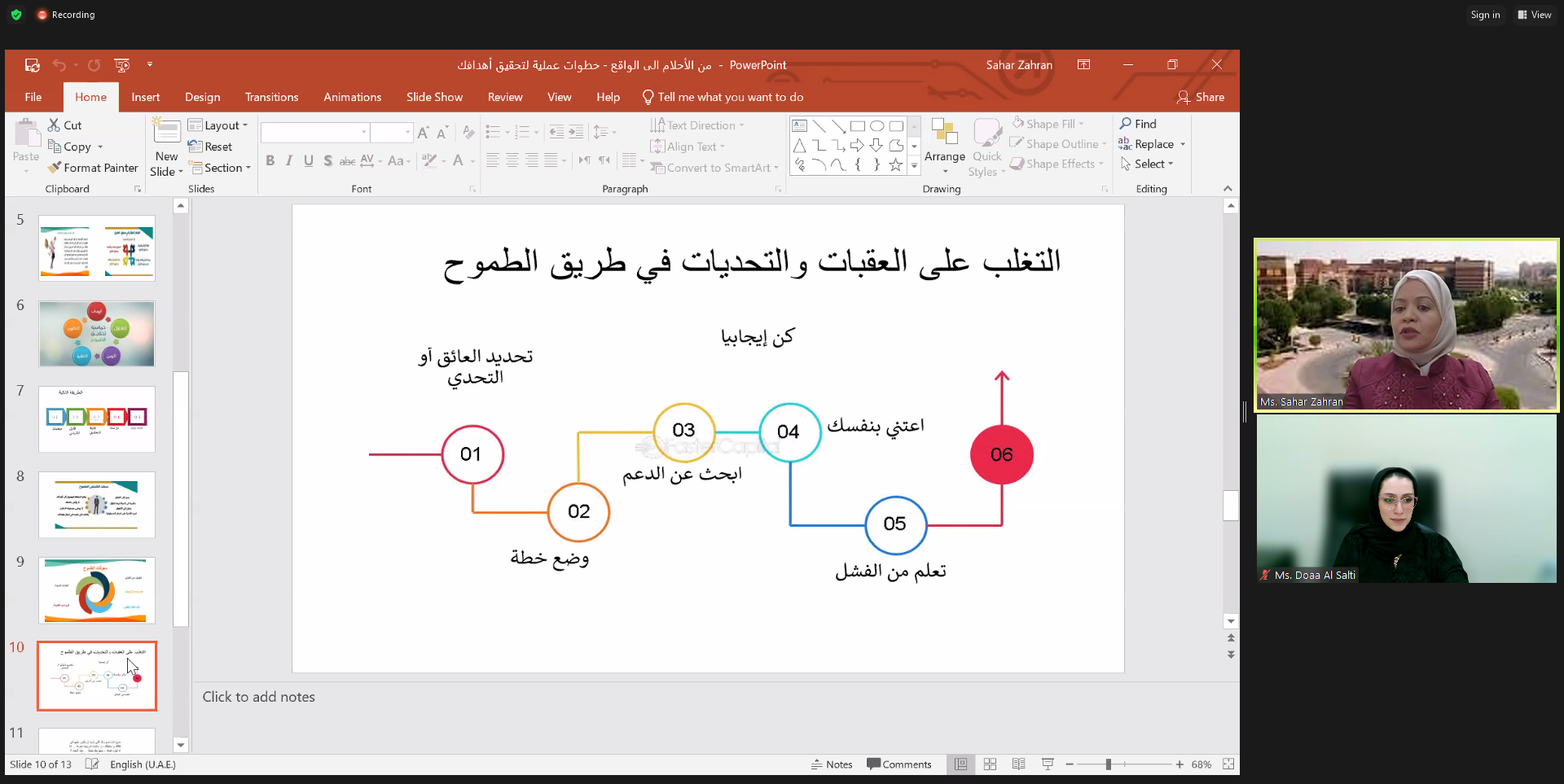The height and width of the screenshot is (784, 1564).
Task: Fit slide to current window icon
Action: 1228,764
